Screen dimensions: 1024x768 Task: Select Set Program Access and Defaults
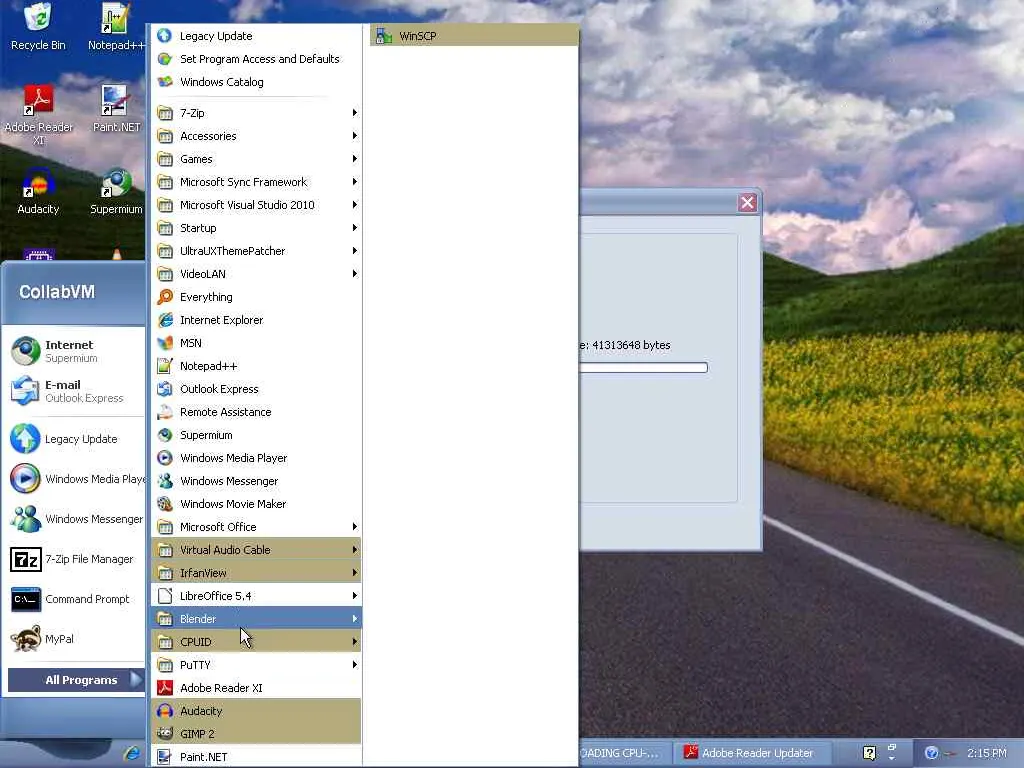(257, 59)
